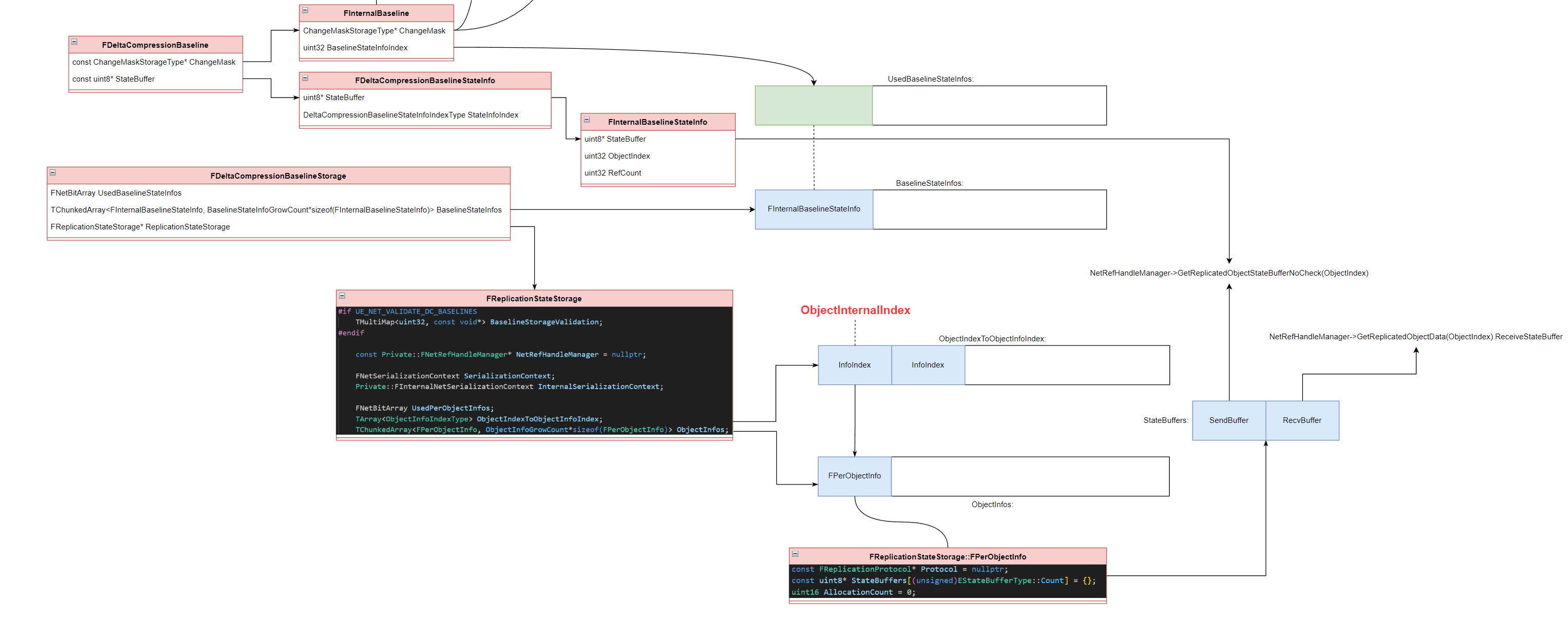
Task: Click the FNetBitArray UsedBaselineStateInfos row
Action: point(115,194)
